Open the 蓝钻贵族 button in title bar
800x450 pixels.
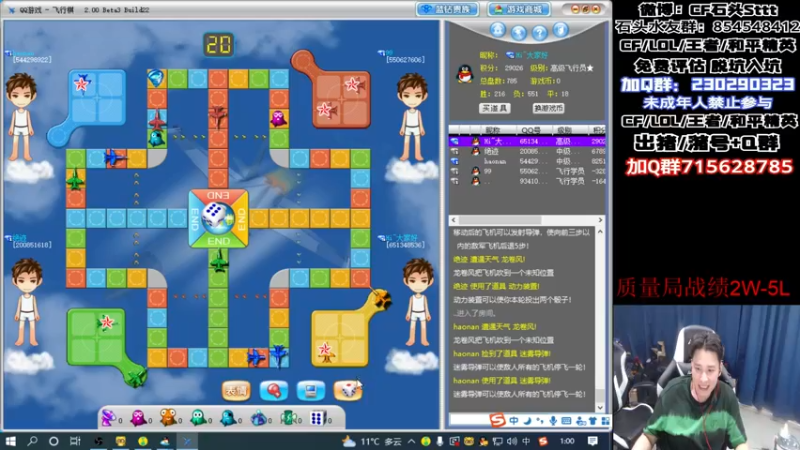447,9
